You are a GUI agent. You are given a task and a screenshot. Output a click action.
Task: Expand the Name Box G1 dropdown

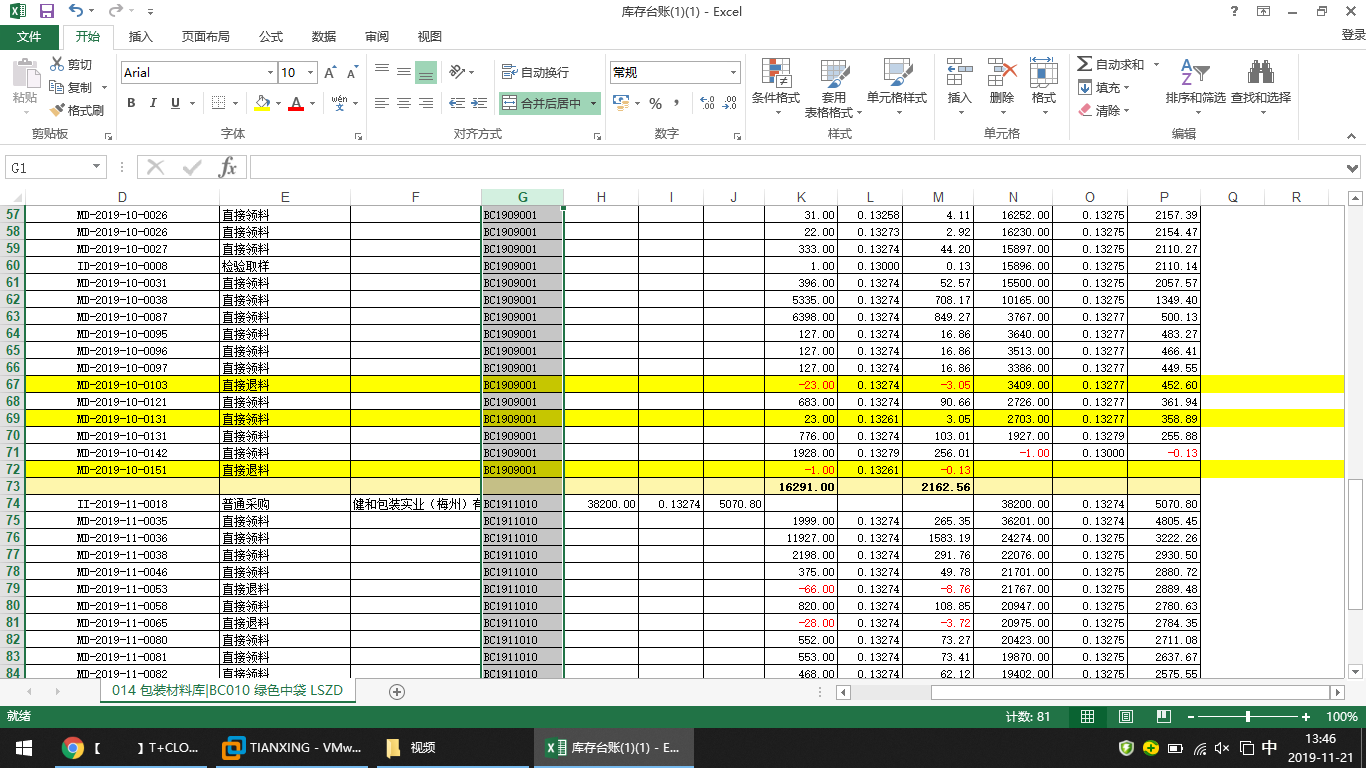[97, 168]
